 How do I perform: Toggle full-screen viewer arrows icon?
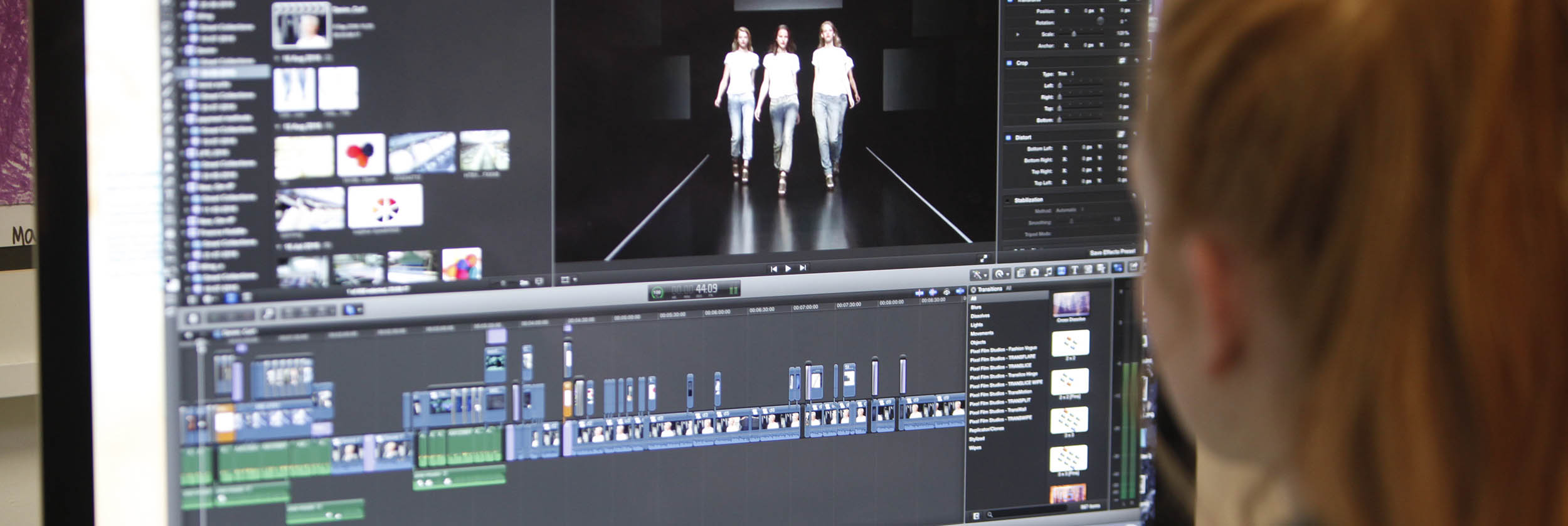click(983, 259)
